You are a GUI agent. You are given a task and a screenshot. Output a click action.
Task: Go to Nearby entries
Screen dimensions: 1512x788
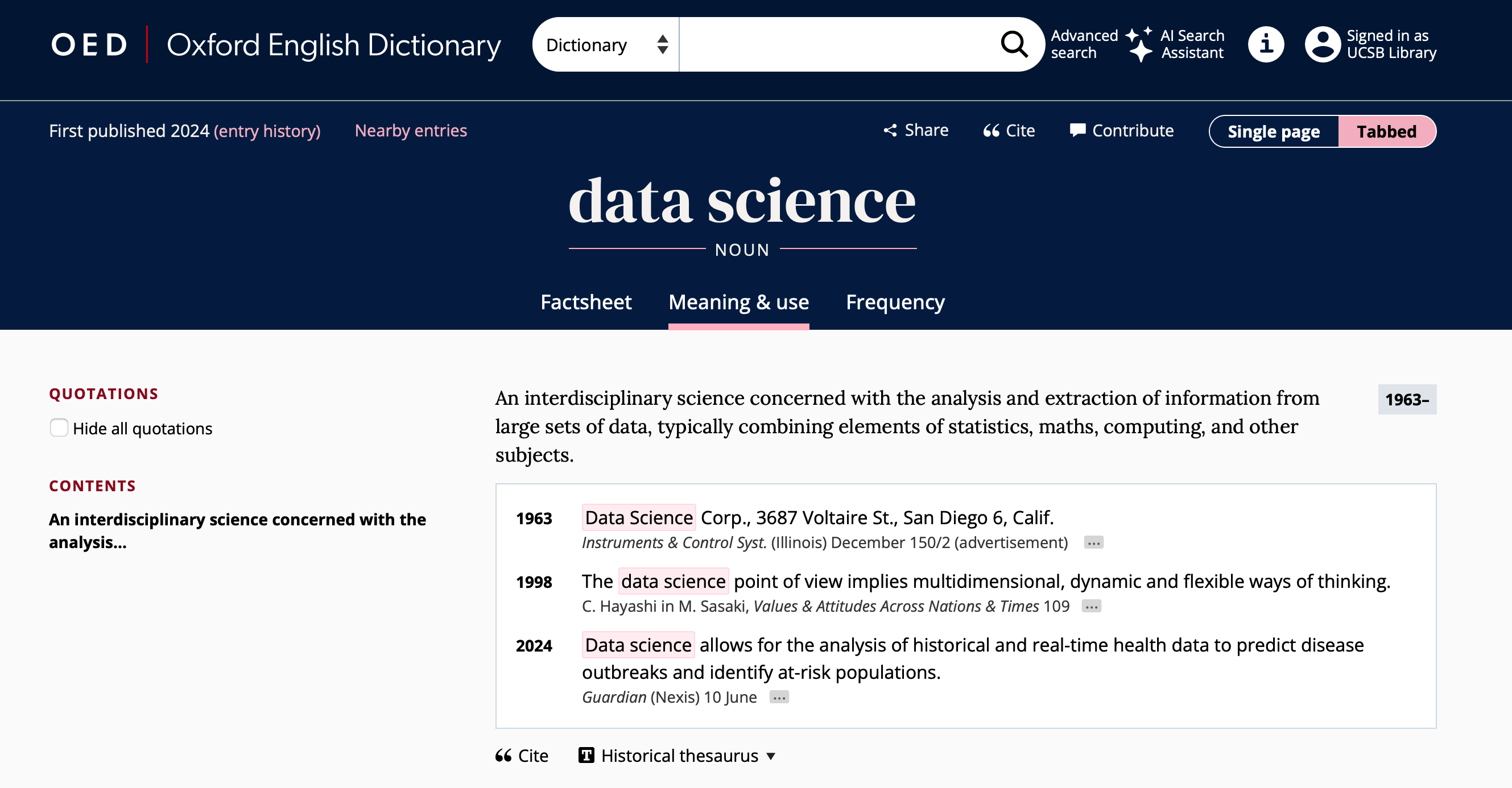(411, 130)
